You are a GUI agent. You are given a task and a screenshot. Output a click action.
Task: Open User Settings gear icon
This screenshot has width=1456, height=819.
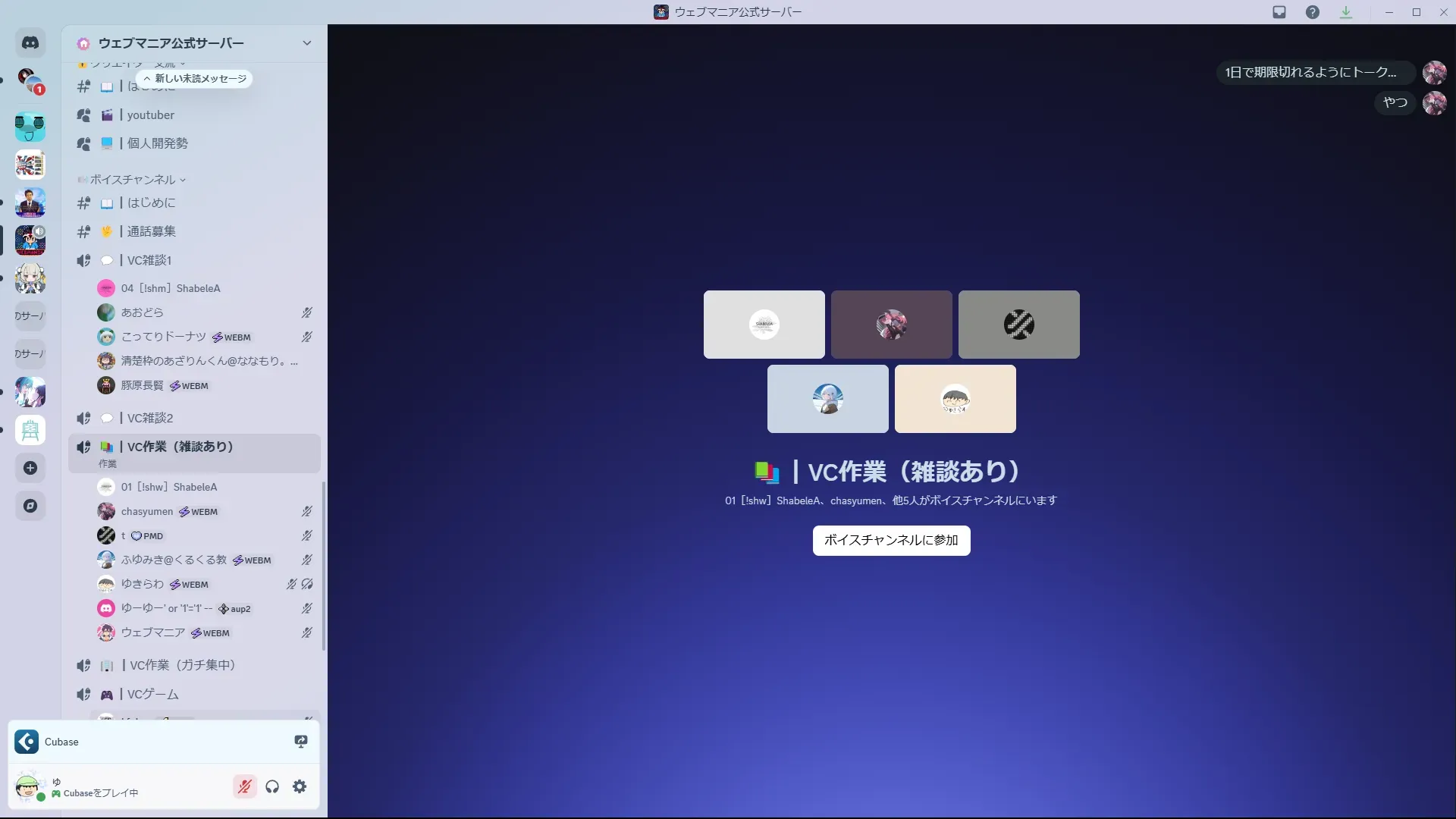click(300, 786)
